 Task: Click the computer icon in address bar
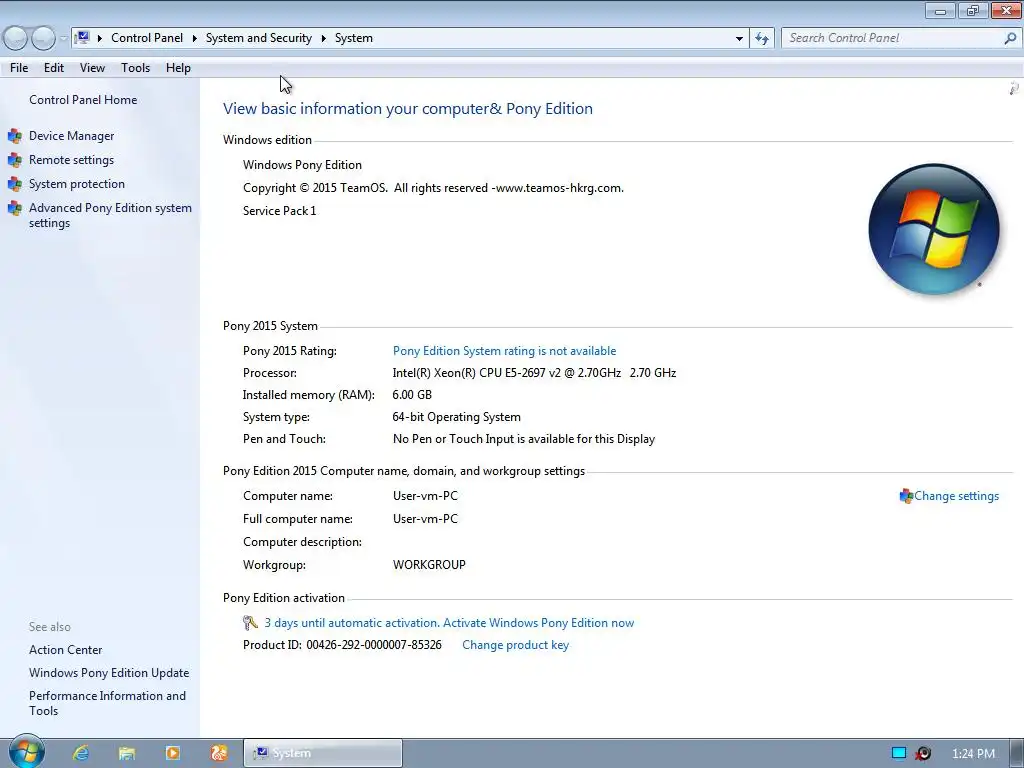82,38
